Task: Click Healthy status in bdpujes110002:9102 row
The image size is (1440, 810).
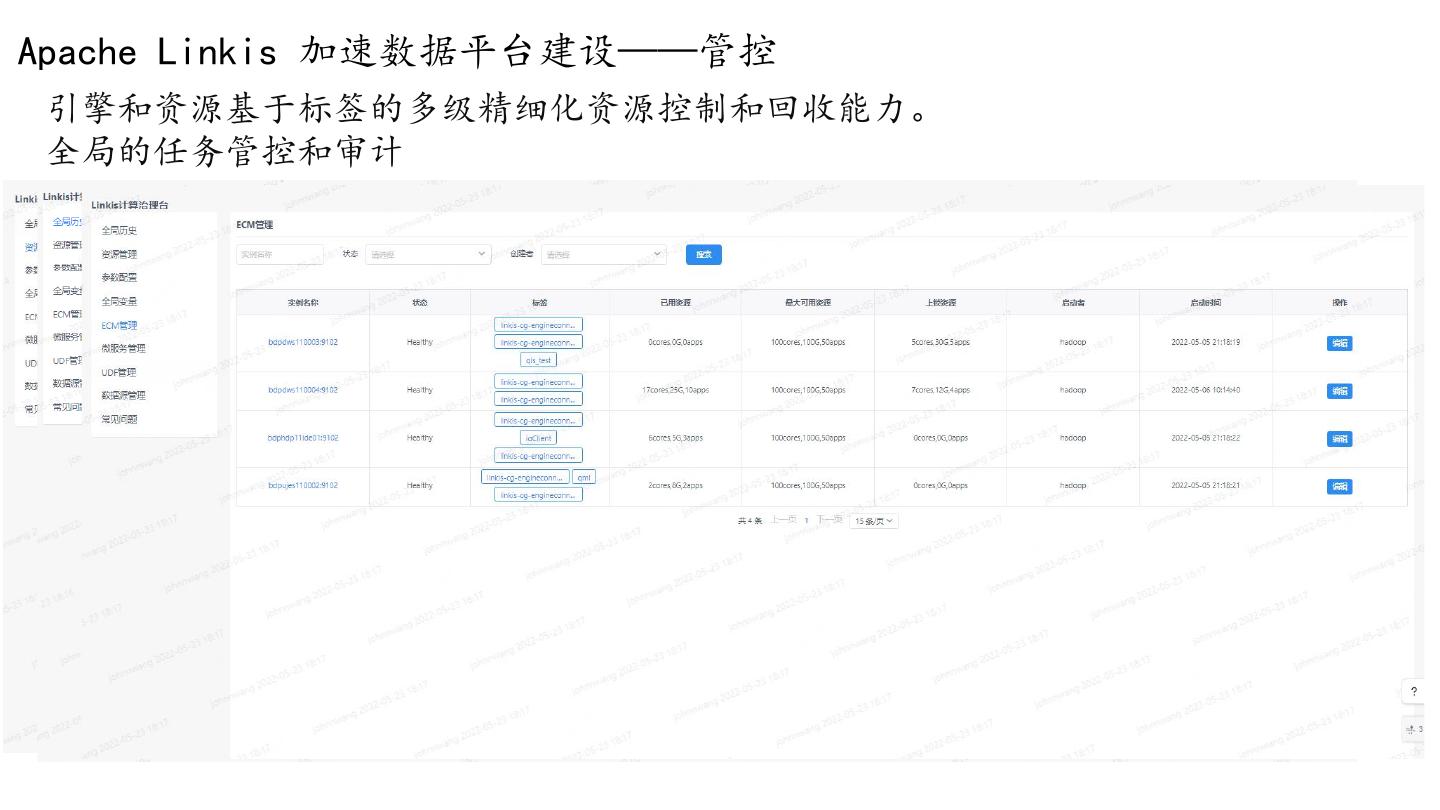Action: (420, 485)
